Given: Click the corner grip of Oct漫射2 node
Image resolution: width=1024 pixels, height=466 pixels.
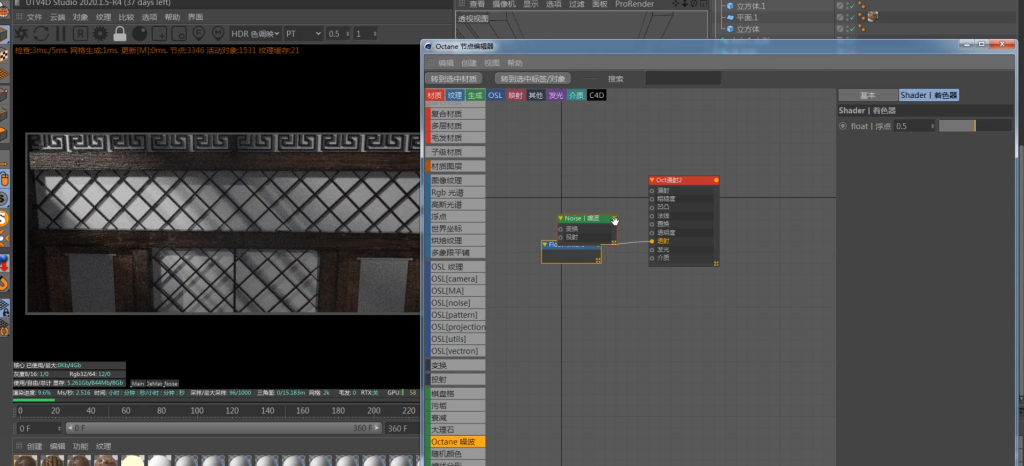Looking at the screenshot, I should [x=716, y=264].
